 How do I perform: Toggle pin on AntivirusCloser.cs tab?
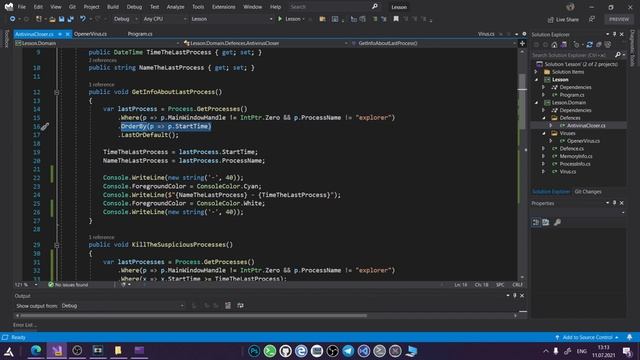[60, 34]
